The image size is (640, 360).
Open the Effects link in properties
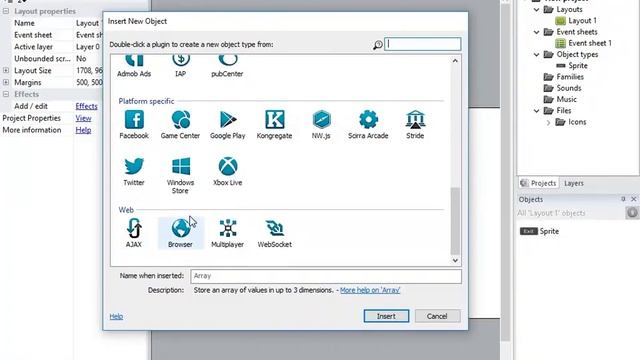[87, 106]
